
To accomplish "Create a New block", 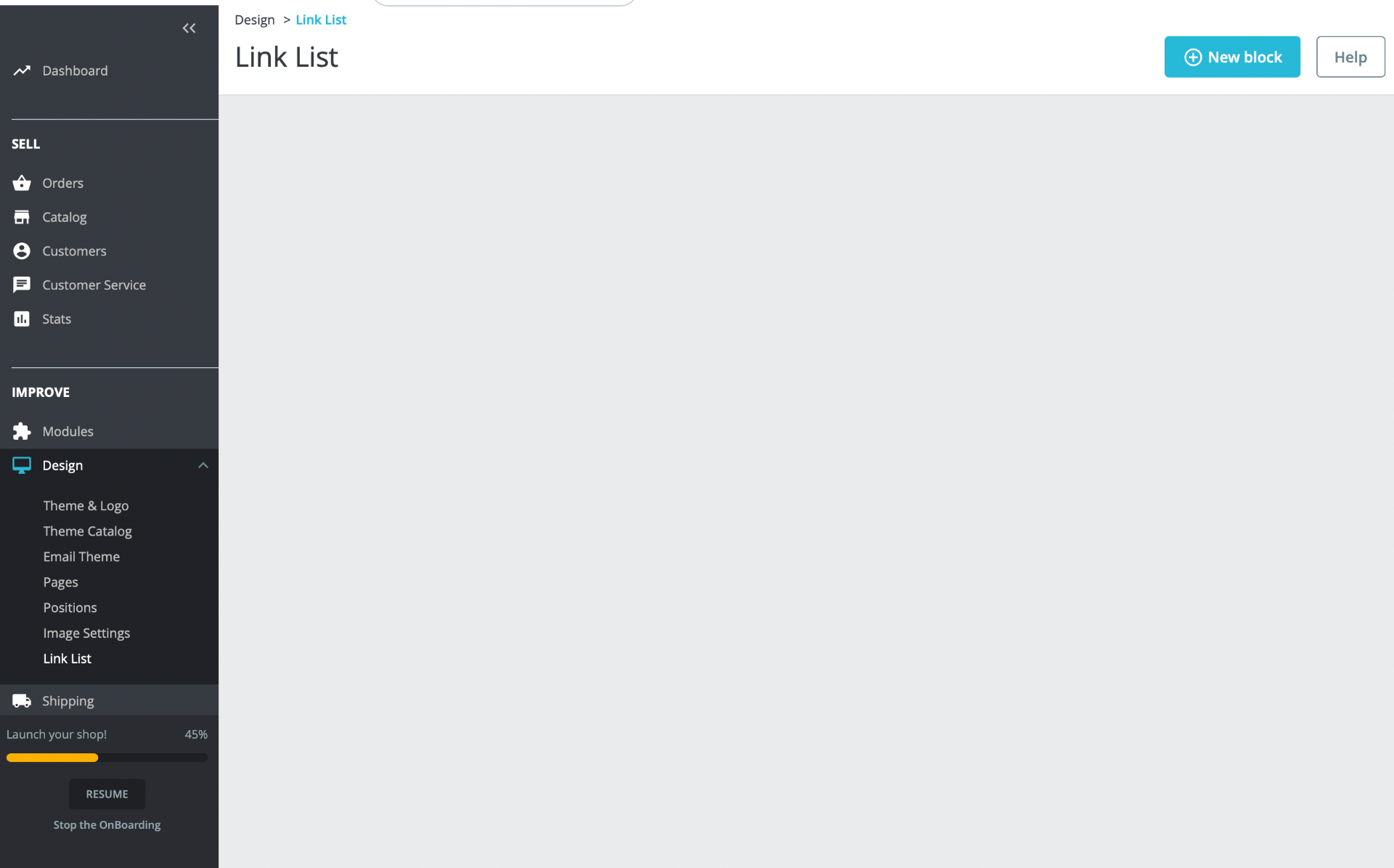I will point(1232,57).
